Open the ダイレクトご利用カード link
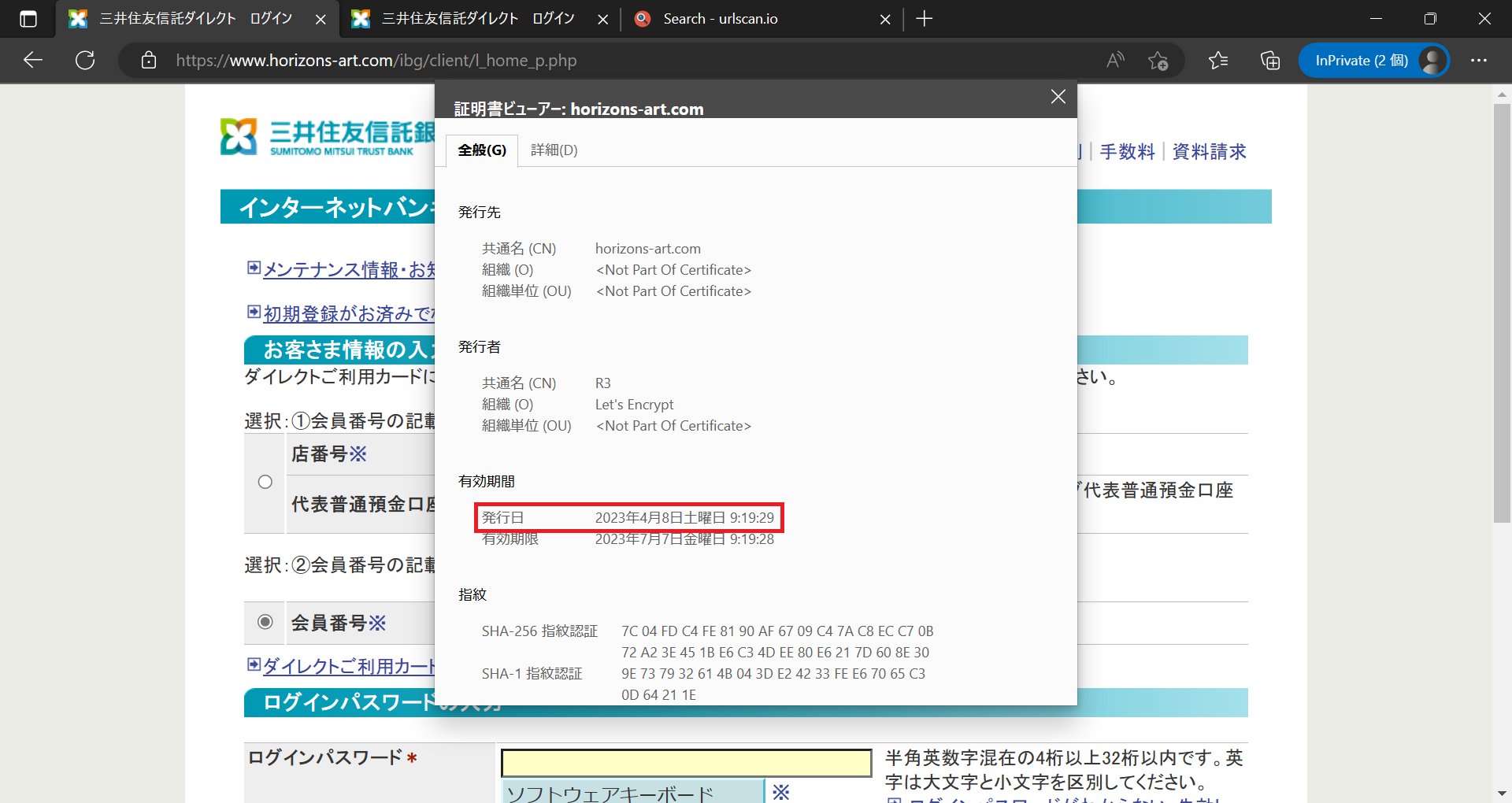1512x803 pixels. [349, 666]
